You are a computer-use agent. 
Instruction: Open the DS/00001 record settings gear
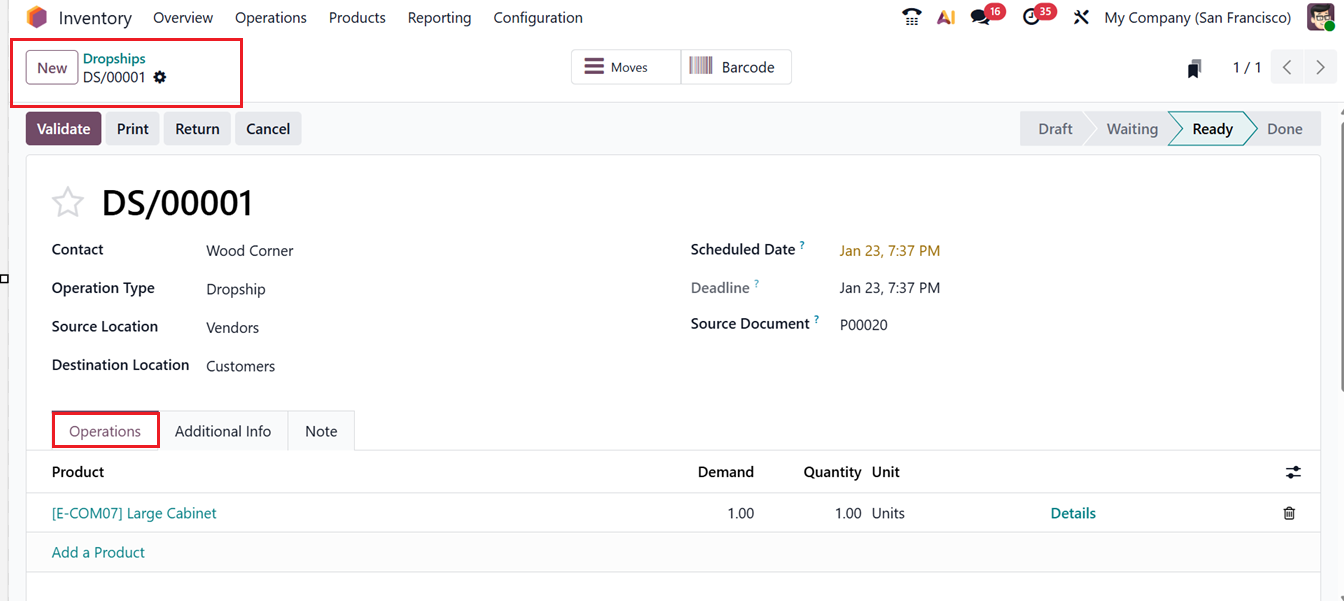159,77
